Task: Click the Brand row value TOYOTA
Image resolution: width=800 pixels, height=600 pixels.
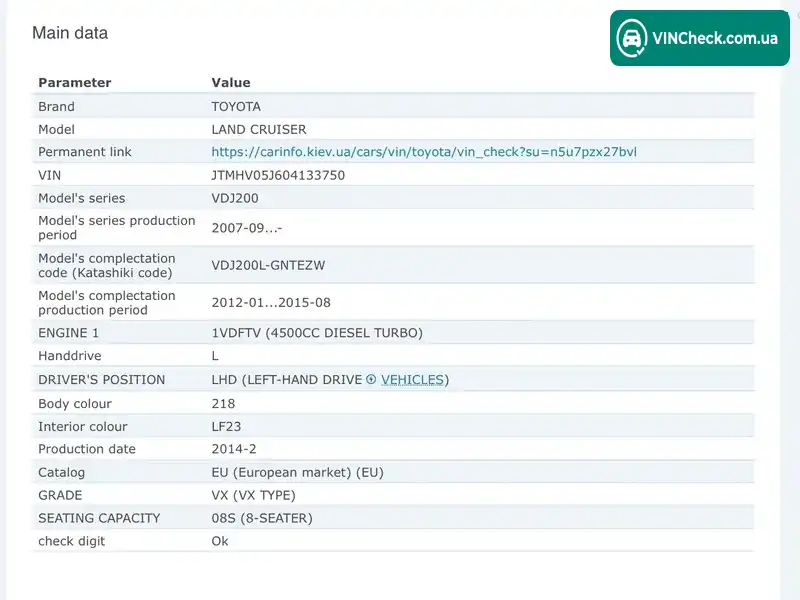Action: pos(236,107)
